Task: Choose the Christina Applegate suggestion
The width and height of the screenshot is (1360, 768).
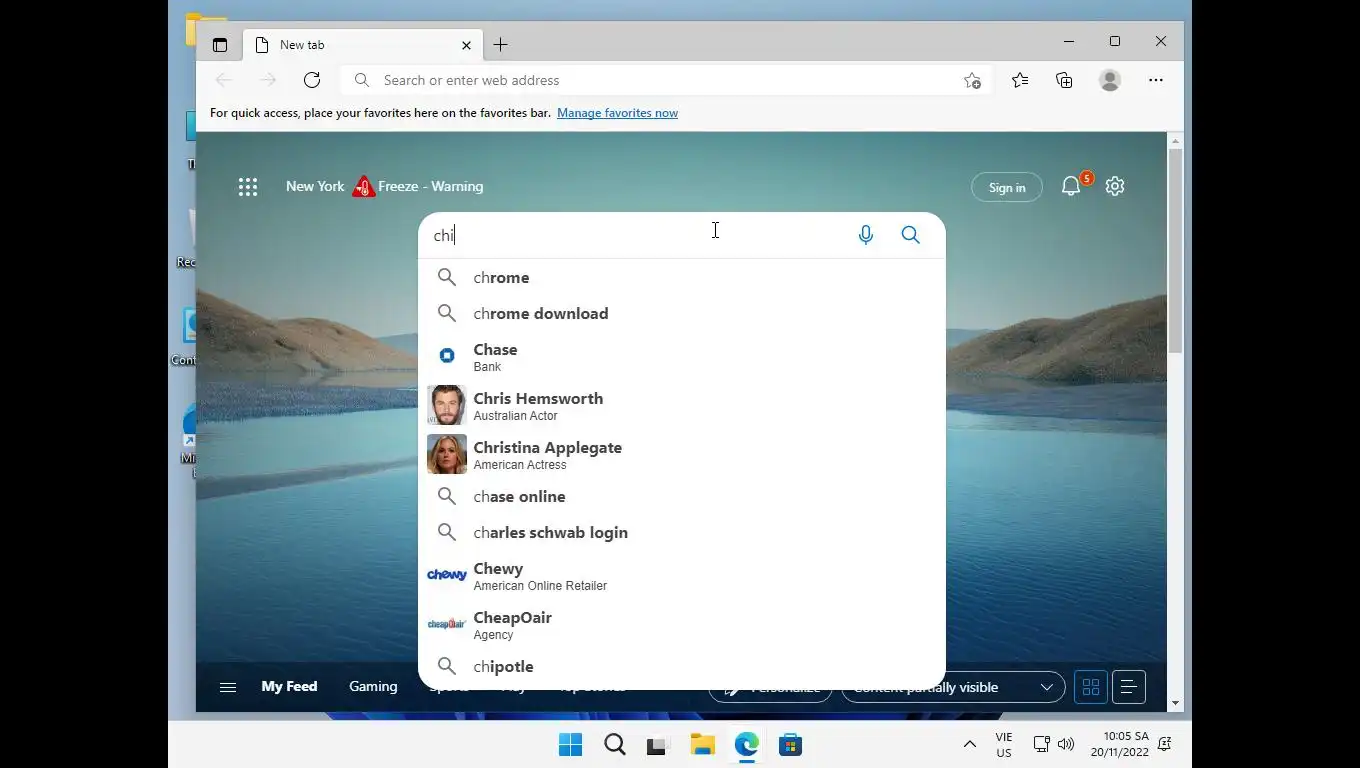Action: pyautogui.click(x=682, y=455)
